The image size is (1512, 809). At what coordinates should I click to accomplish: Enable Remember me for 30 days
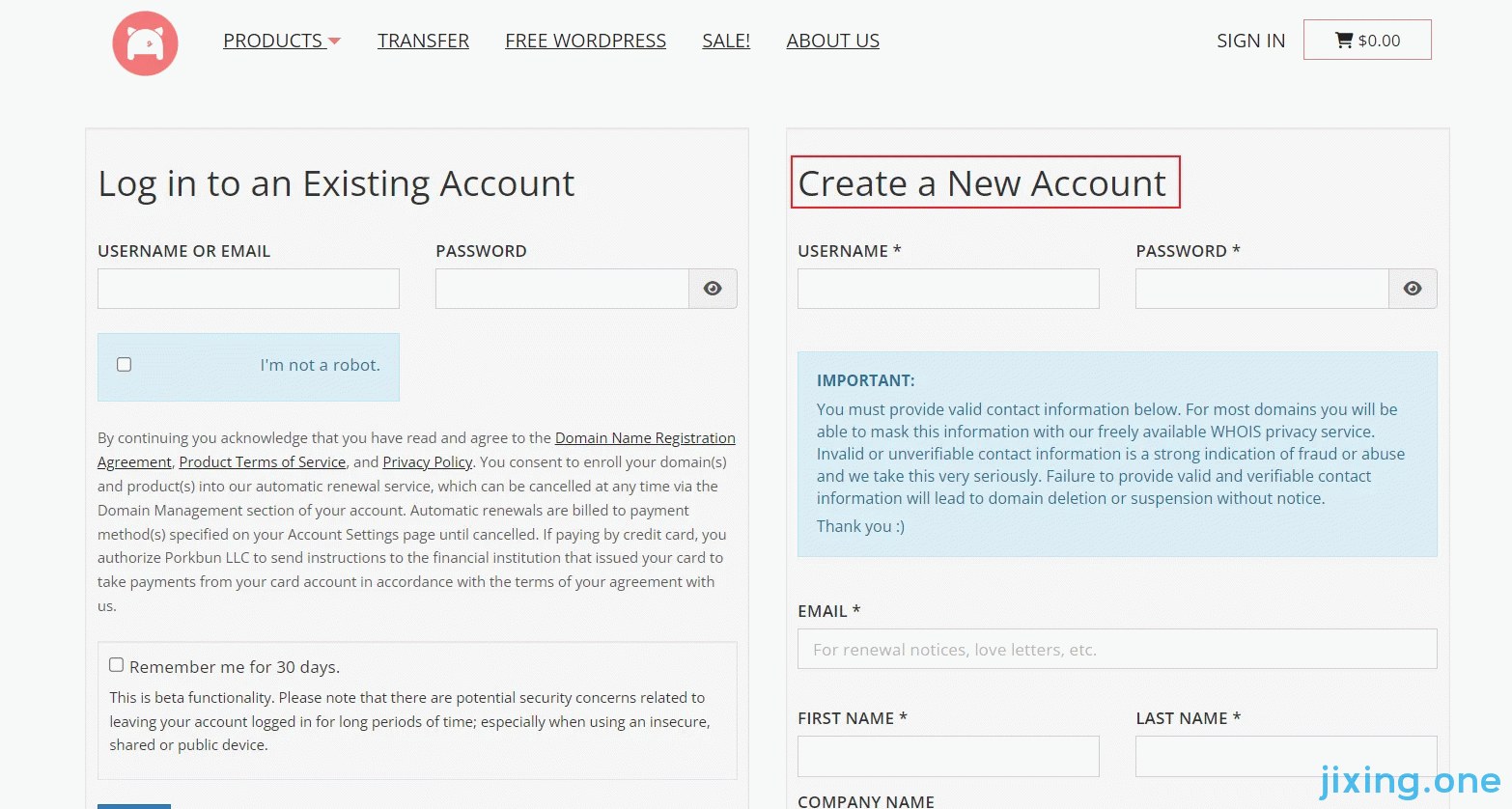coord(116,665)
